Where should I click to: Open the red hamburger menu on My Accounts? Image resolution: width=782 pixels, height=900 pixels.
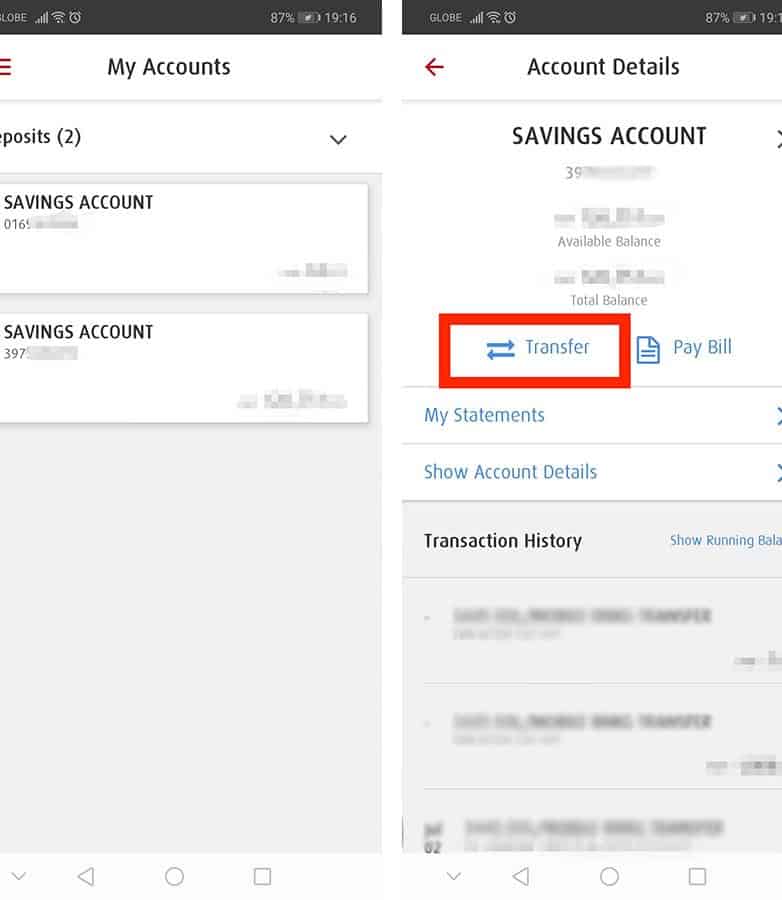coord(5,67)
